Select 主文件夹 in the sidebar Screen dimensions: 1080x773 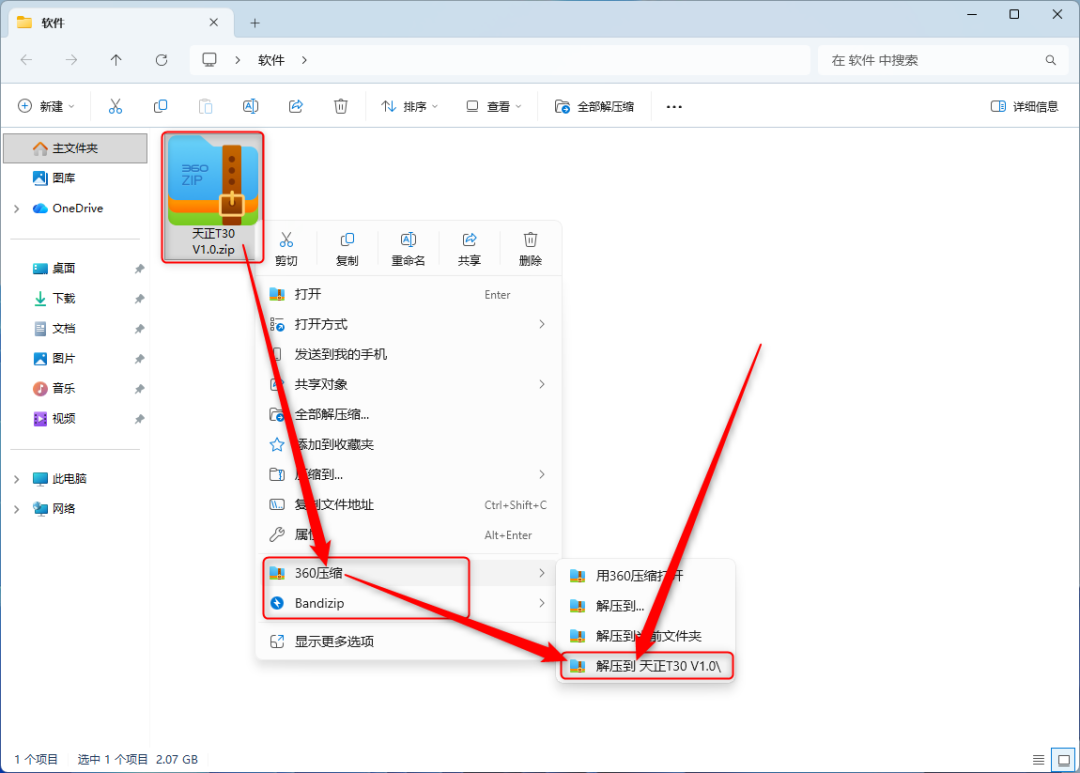[x=76, y=148]
